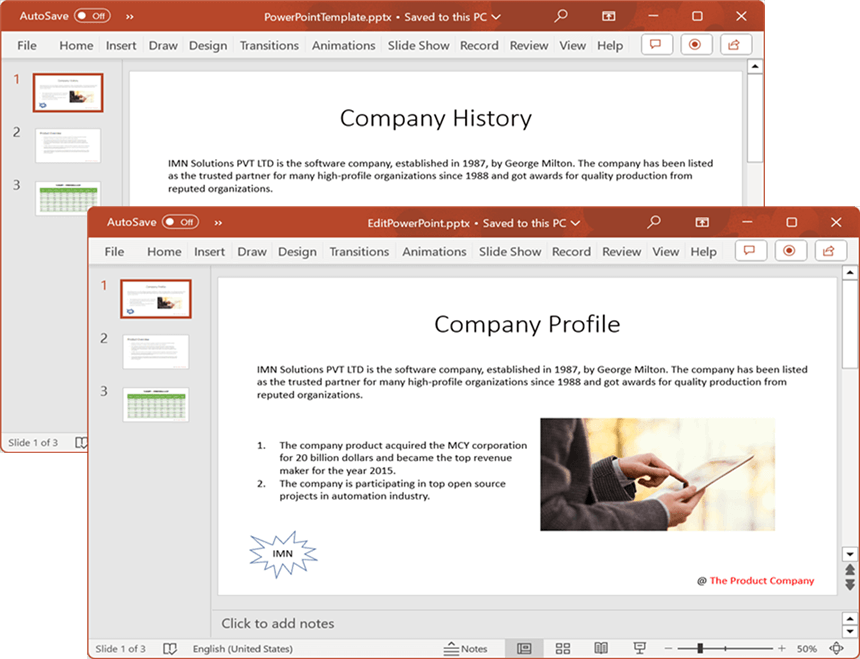This screenshot has height=659, width=860.
Task: Switch to View tab in EditPowerPoint window
Action: pos(665,252)
